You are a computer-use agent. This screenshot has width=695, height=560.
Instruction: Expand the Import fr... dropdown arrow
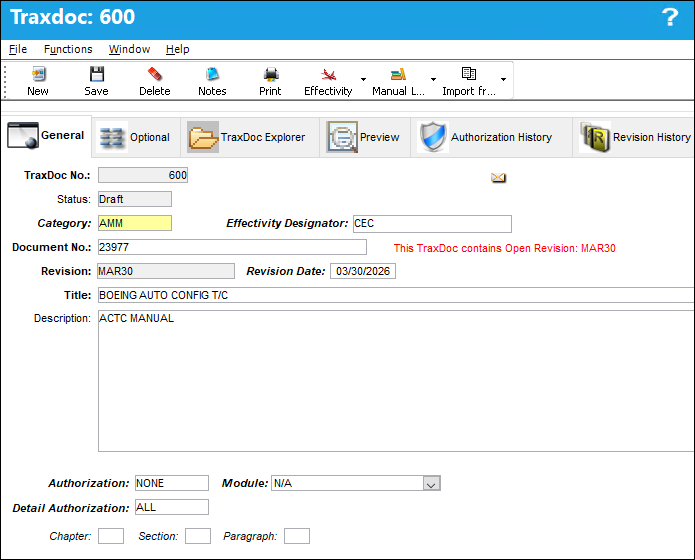point(504,79)
